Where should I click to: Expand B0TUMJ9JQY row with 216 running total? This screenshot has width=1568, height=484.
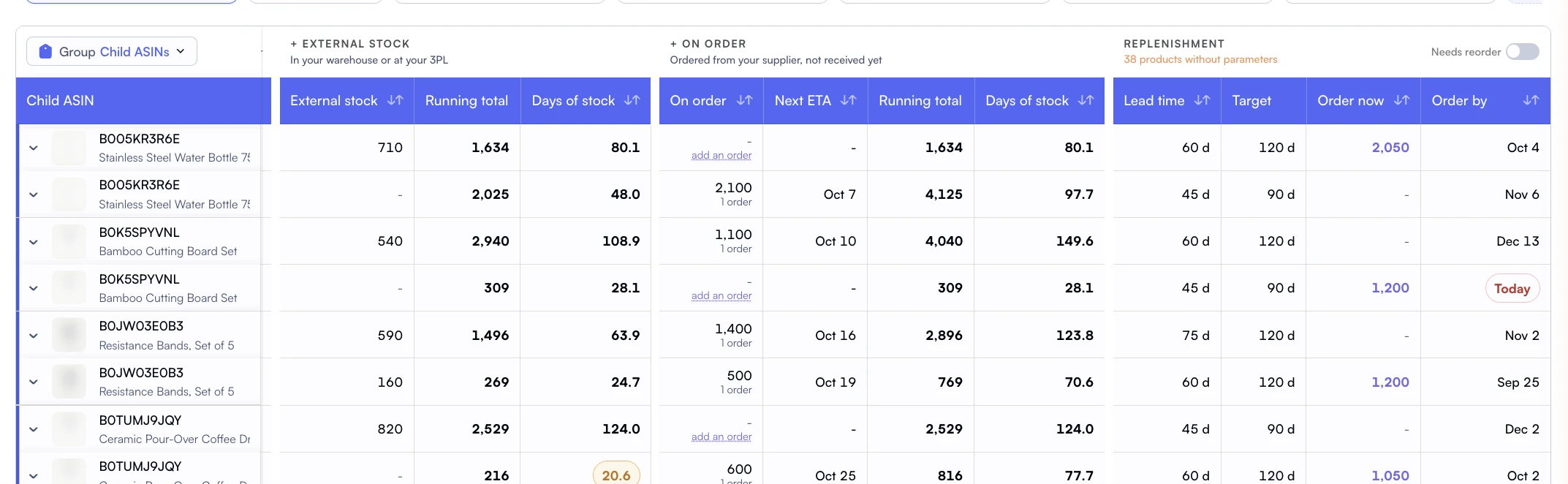34,475
